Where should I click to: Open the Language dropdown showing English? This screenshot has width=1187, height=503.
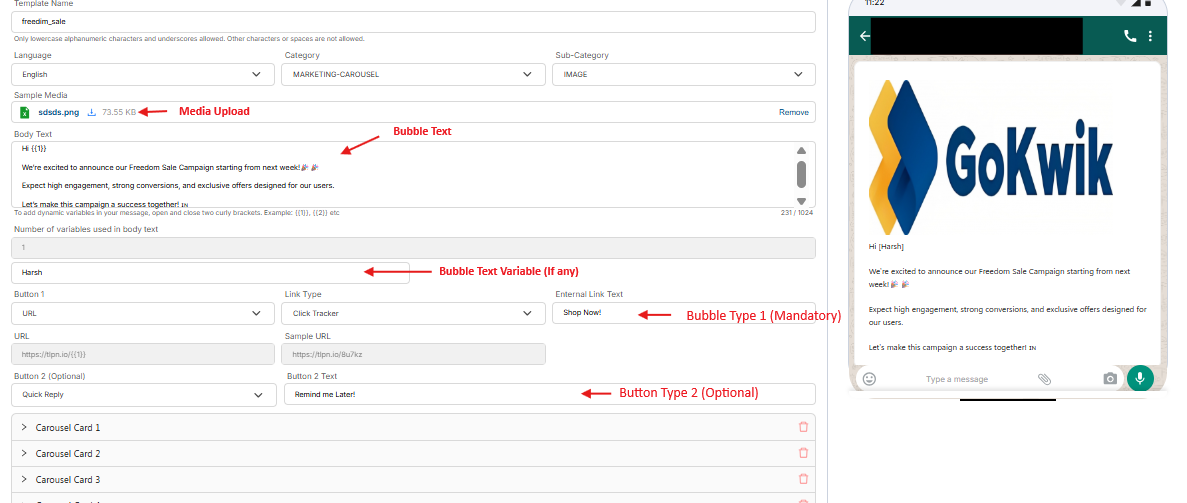click(x=143, y=74)
